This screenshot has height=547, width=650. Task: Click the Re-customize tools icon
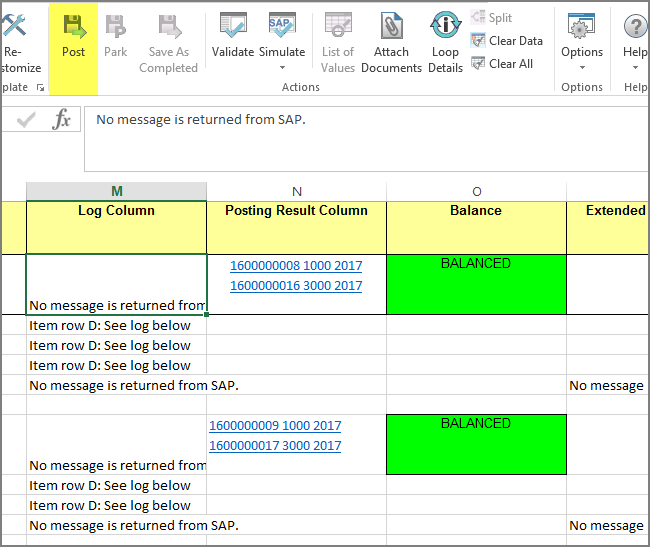coord(14,26)
